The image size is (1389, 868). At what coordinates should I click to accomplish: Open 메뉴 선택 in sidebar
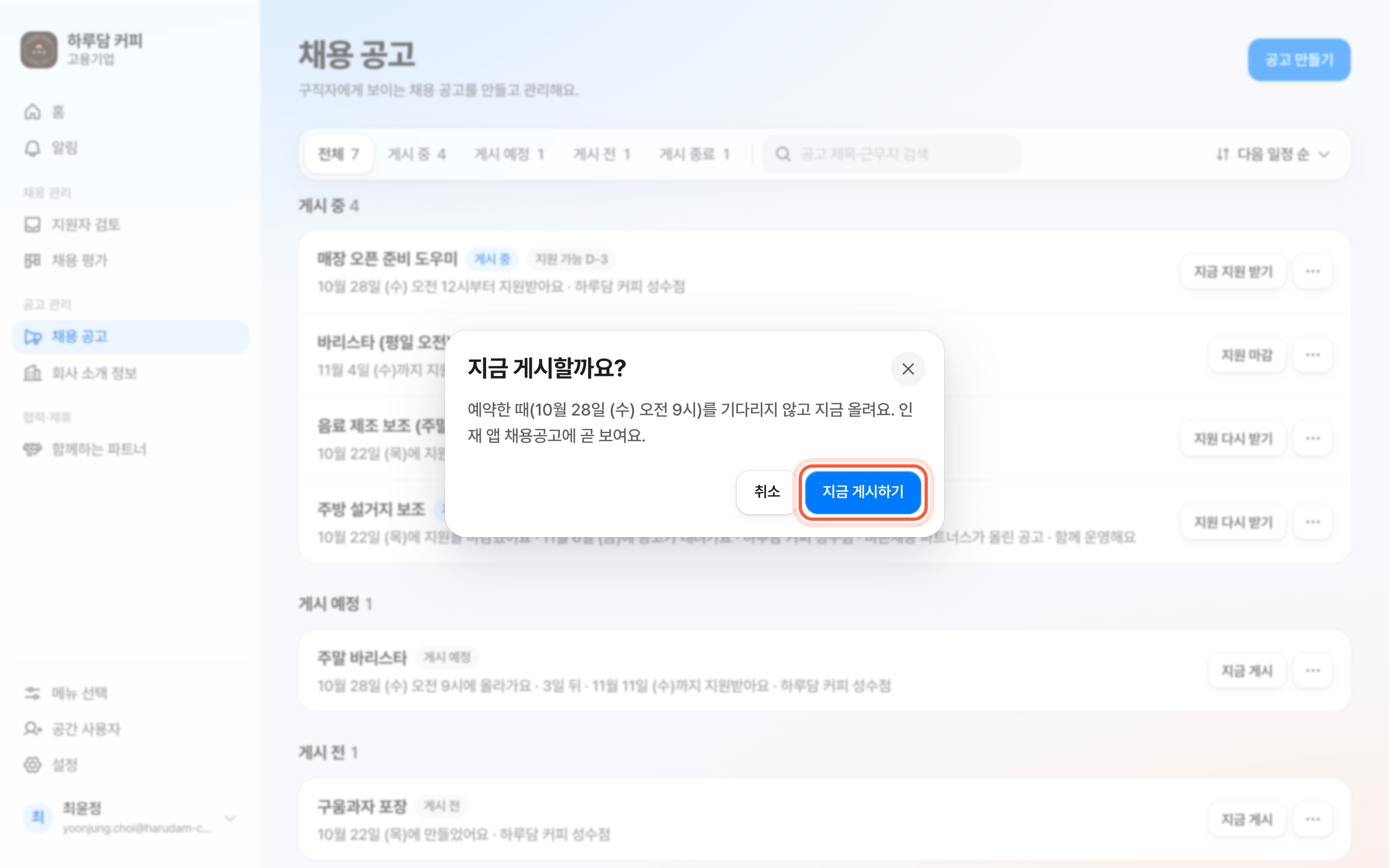pyautogui.click(x=130, y=693)
